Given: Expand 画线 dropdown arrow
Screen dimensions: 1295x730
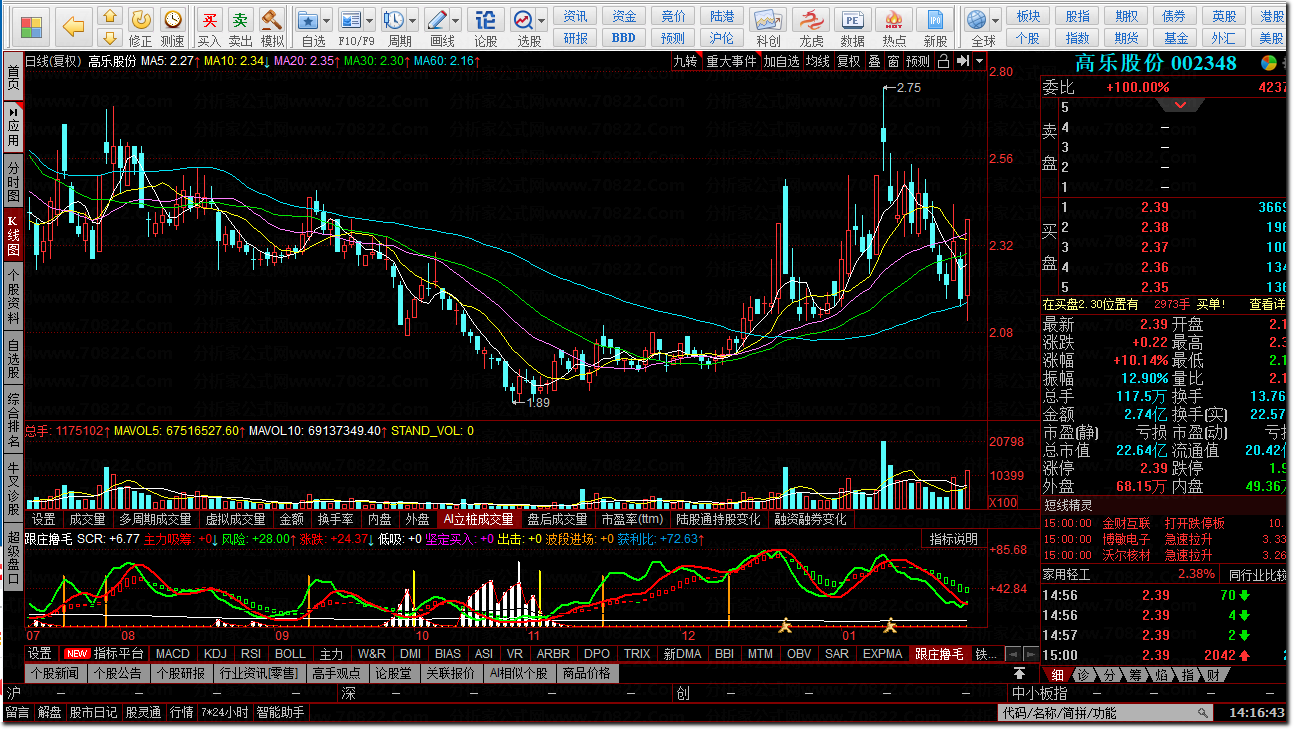Looking at the screenshot, I should click(455, 20).
